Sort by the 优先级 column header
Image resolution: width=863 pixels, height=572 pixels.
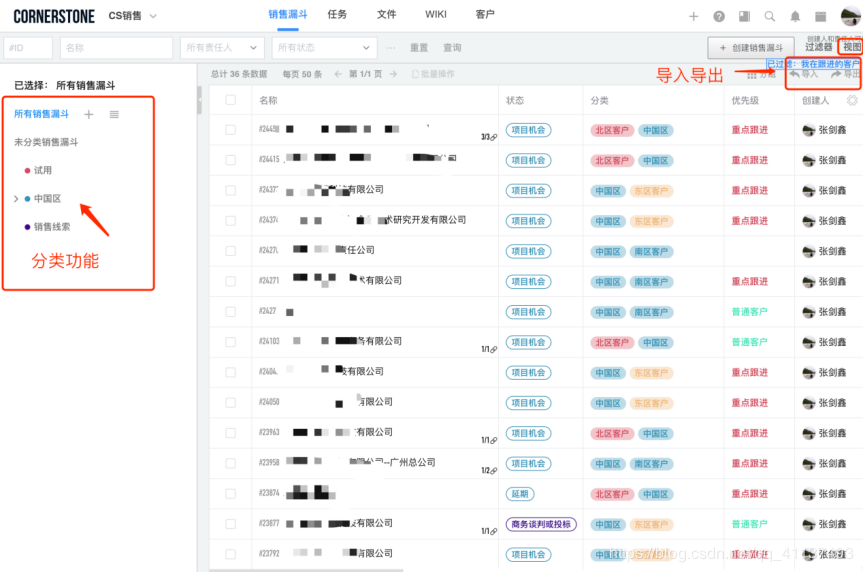[745, 100]
